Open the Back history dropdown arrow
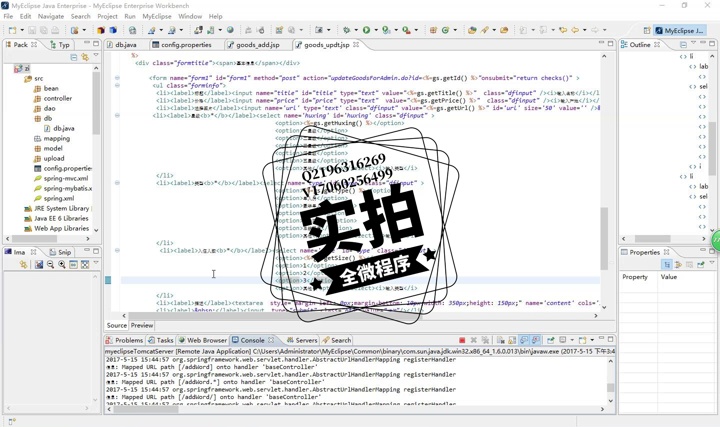 point(584,30)
